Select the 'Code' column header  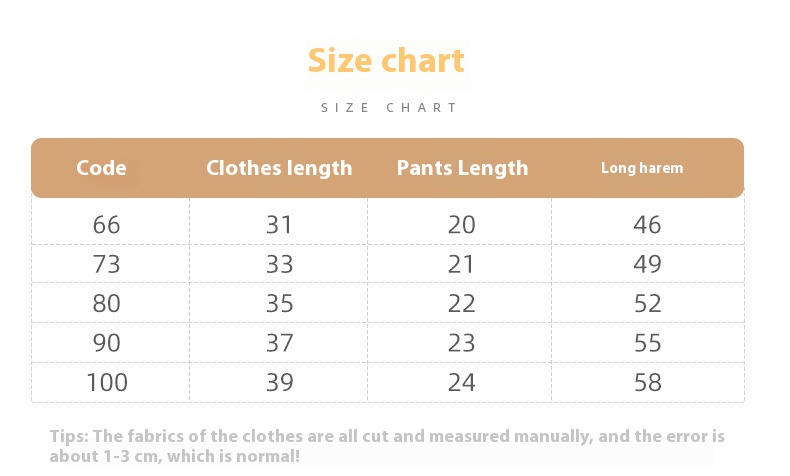click(102, 168)
